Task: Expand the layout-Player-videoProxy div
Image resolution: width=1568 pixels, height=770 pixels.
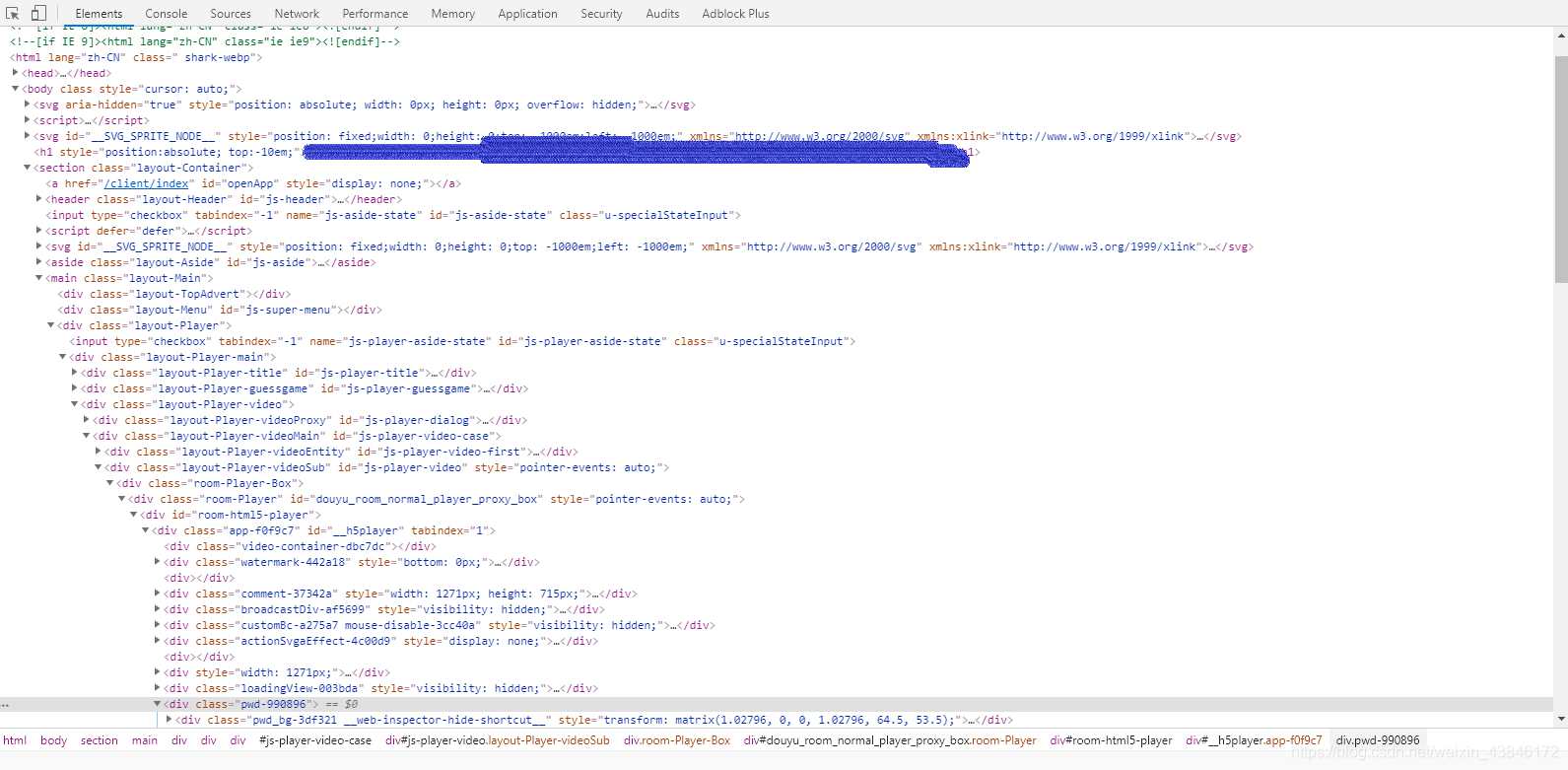Action: [86, 420]
